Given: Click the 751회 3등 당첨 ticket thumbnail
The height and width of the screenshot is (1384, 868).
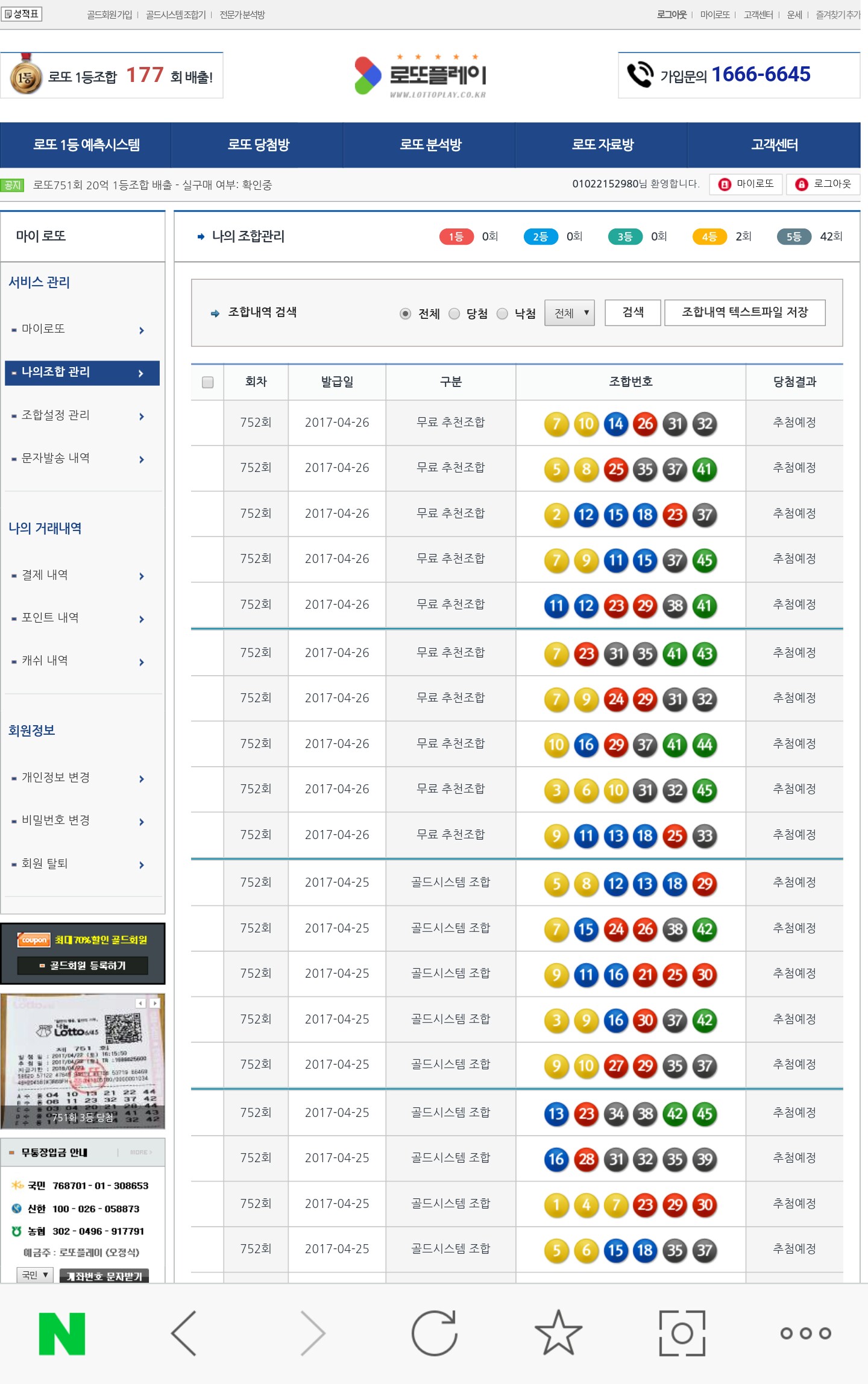Looking at the screenshot, I should [x=83, y=1062].
